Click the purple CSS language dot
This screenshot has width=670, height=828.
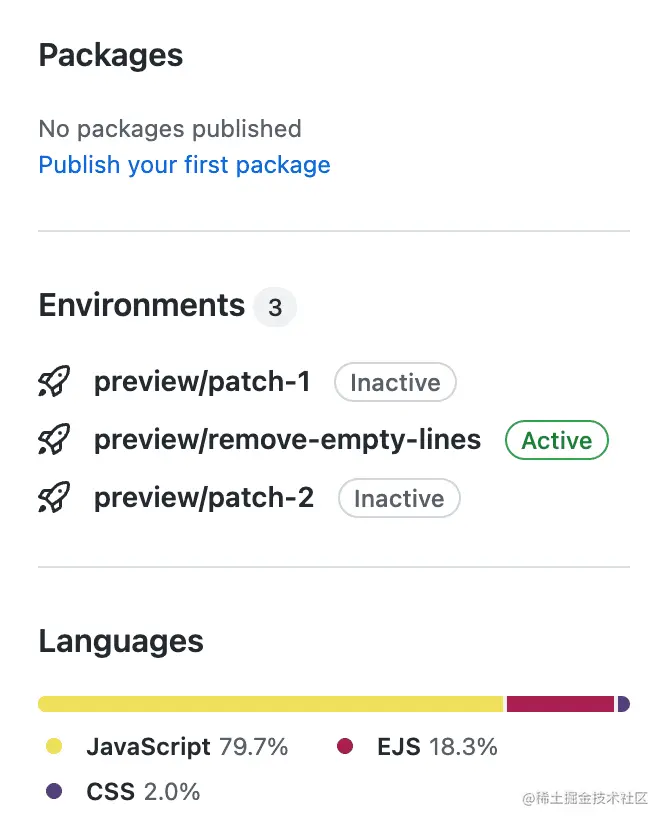pos(55,792)
